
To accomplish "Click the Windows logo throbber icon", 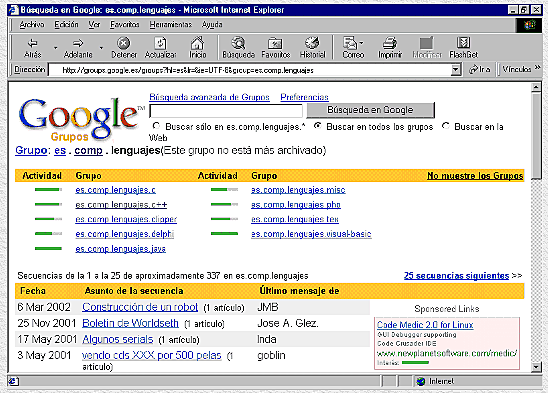I will tap(529, 25).
